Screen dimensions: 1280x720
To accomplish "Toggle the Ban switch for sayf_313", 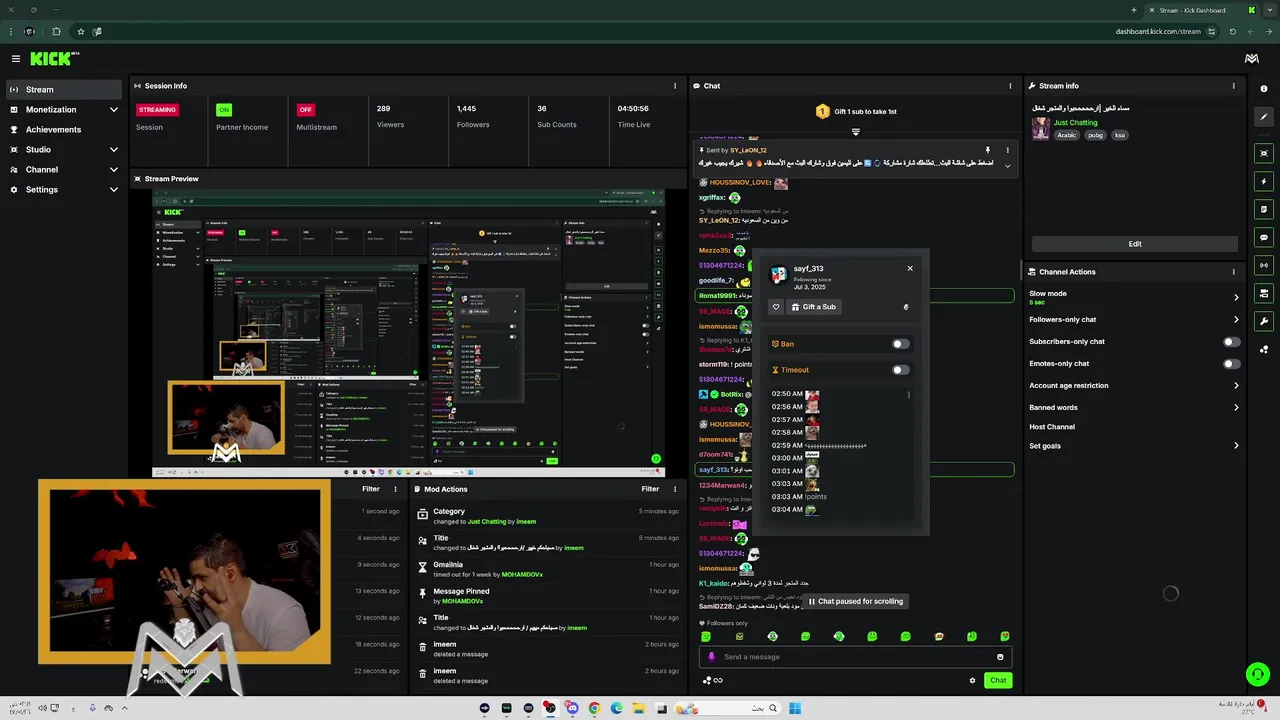I will [x=901, y=344].
